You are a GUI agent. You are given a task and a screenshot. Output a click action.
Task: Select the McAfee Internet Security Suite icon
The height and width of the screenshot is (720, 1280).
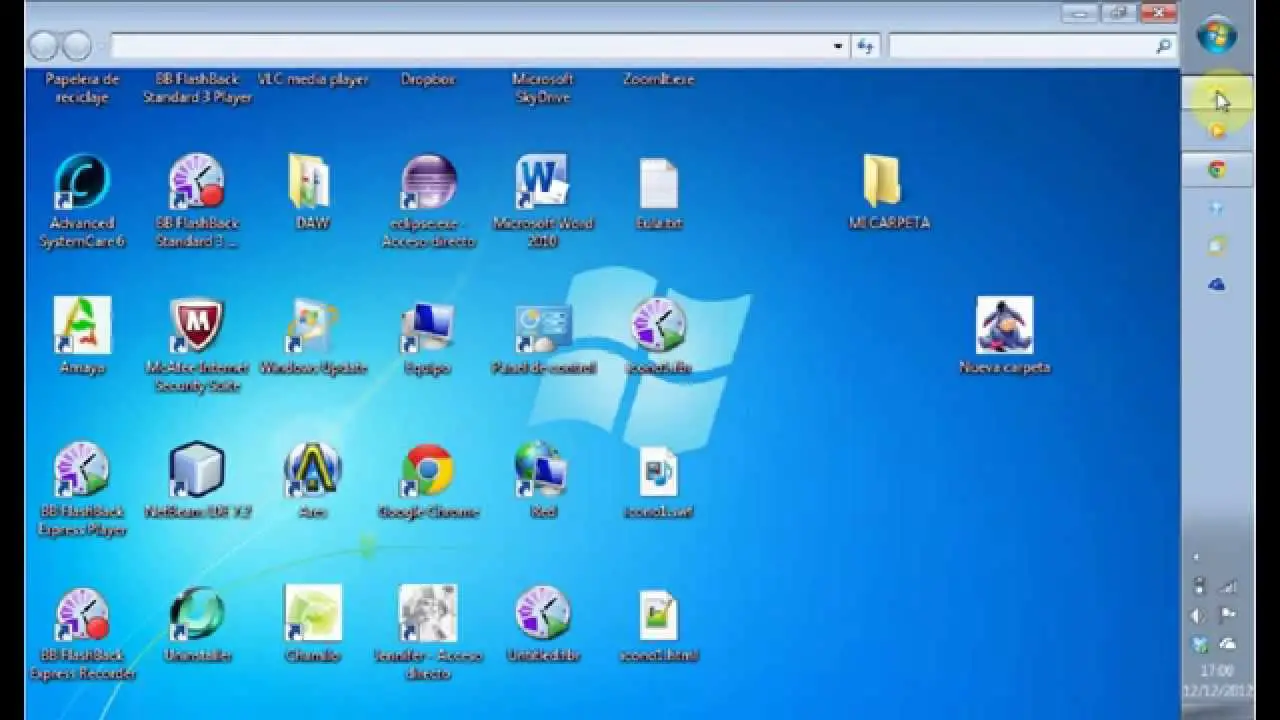(197, 327)
